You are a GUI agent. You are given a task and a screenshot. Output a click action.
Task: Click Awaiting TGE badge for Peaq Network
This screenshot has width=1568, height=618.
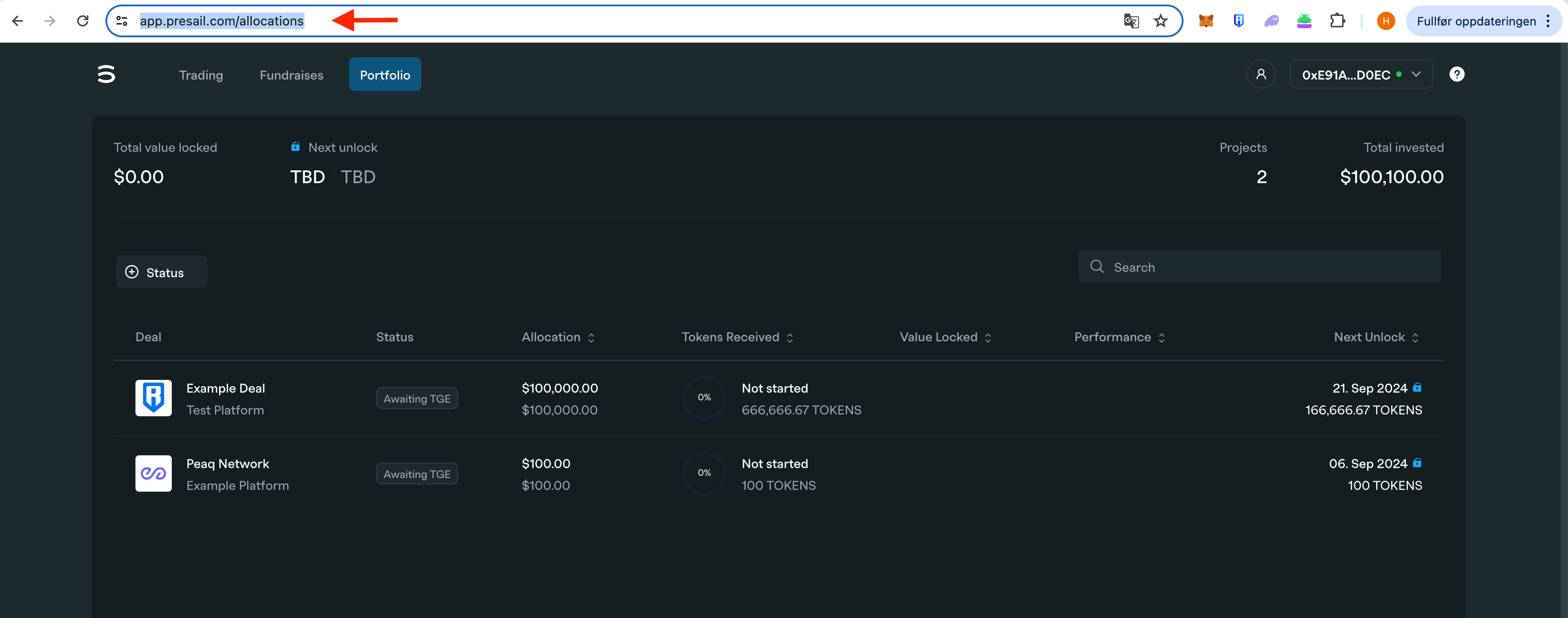(417, 474)
